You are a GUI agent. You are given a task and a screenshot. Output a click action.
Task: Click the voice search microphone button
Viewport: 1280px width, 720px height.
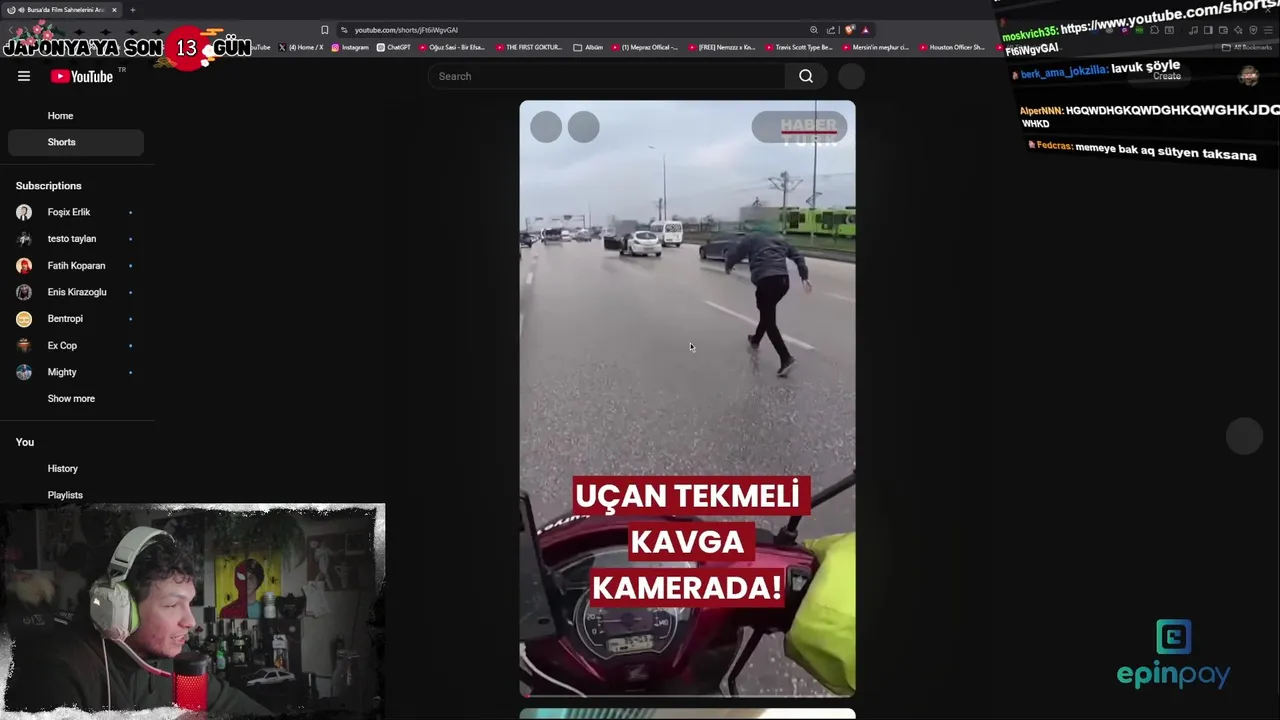click(851, 76)
